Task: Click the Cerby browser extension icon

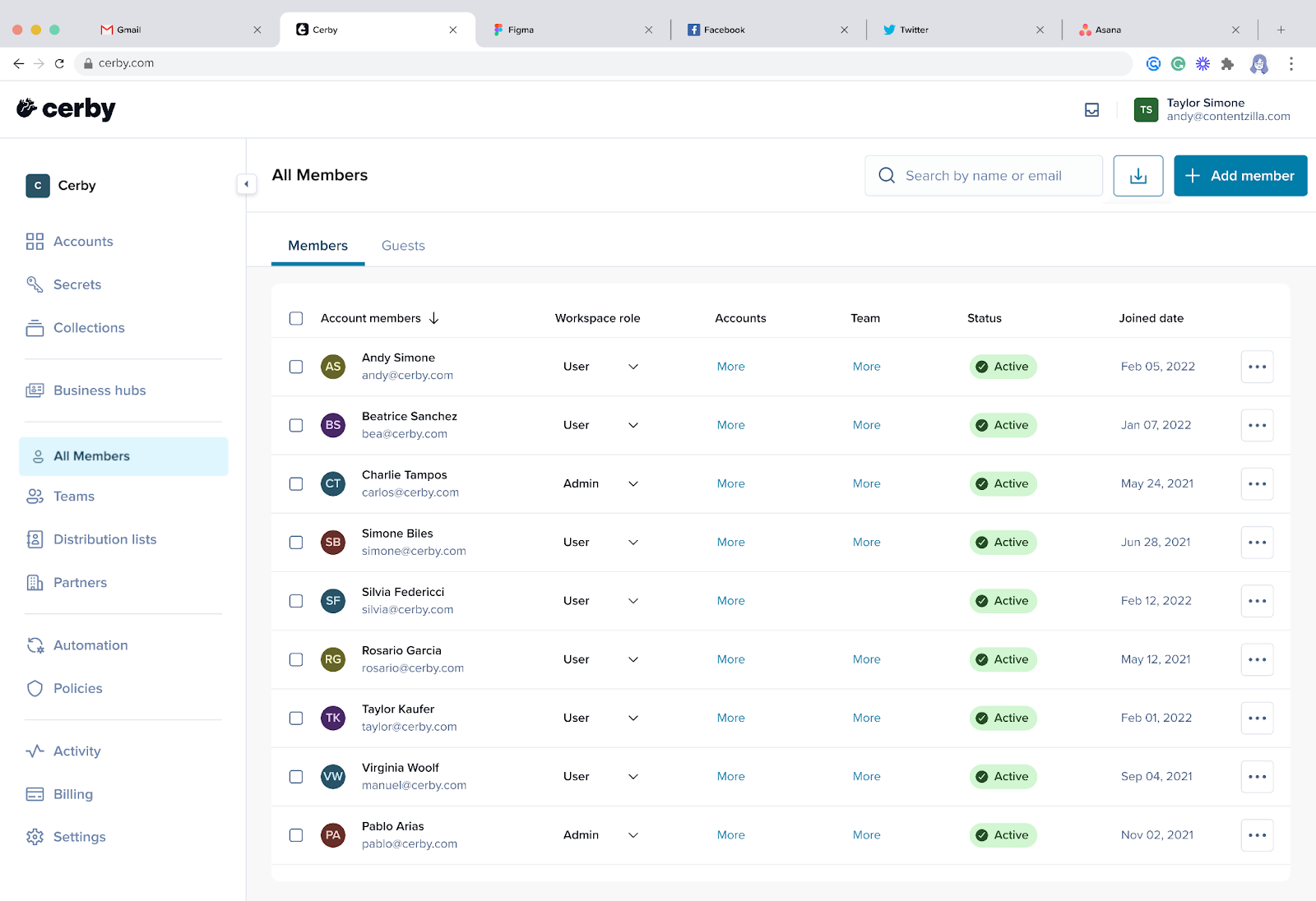Action: click(x=1154, y=63)
